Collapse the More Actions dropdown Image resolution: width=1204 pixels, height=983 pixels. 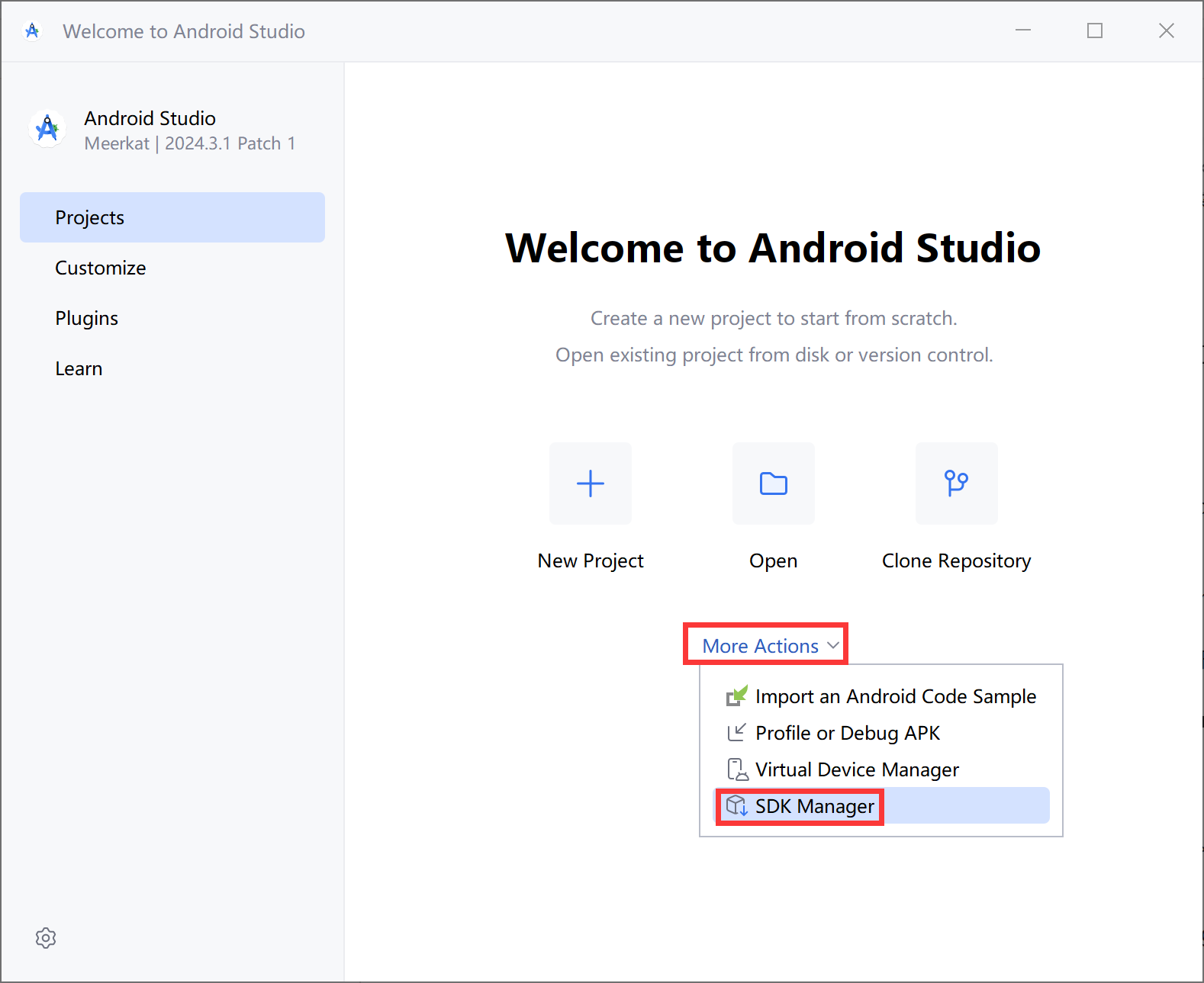[771, 646]
